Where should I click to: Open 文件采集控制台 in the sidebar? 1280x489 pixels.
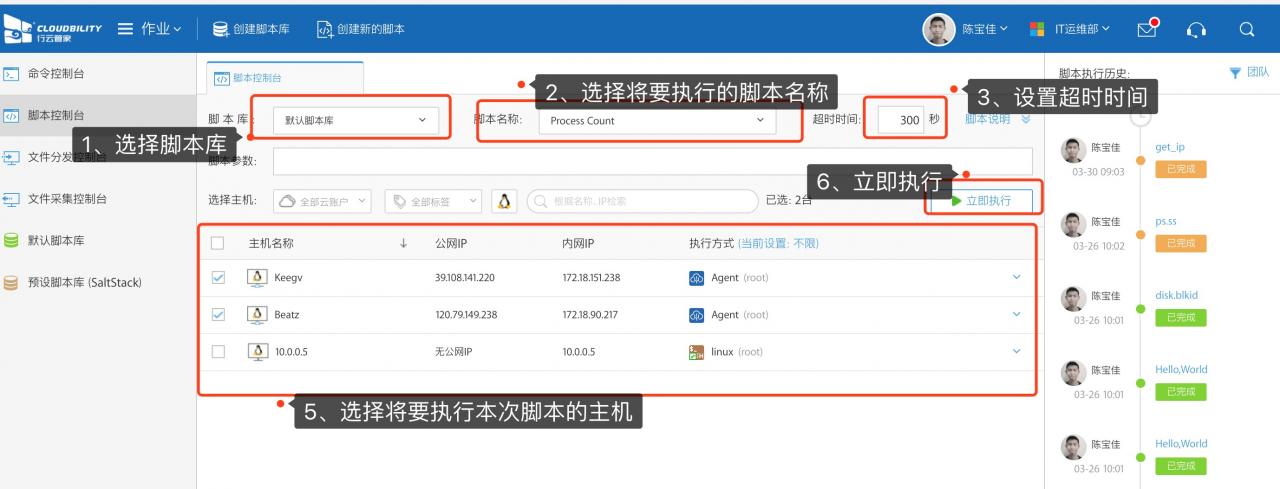[68, 198]
